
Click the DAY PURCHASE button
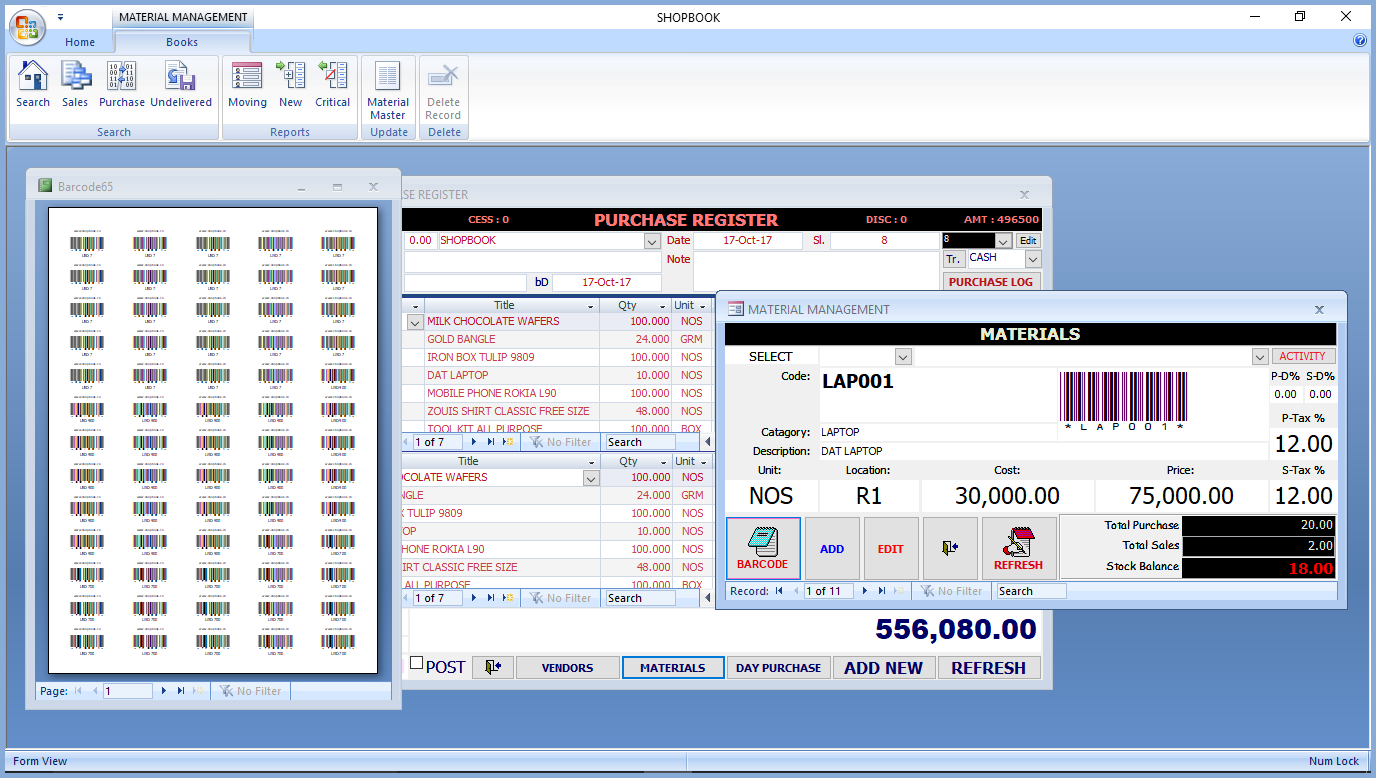(779, 667)
